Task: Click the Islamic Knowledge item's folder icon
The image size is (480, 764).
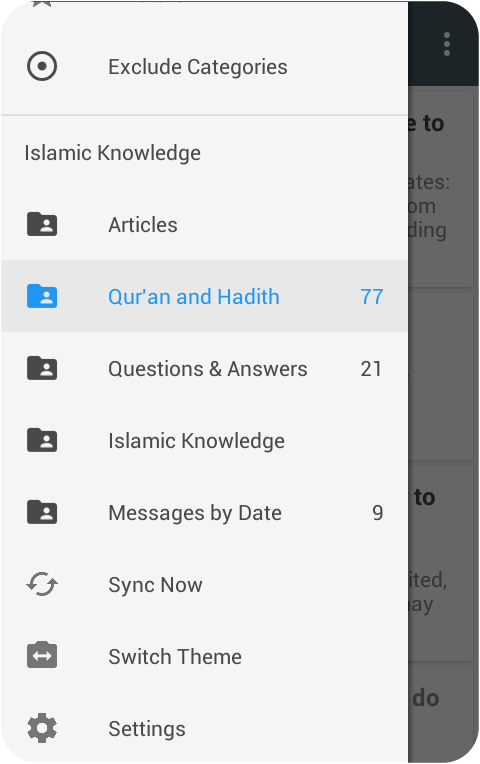Action: [x=42, y=440]
